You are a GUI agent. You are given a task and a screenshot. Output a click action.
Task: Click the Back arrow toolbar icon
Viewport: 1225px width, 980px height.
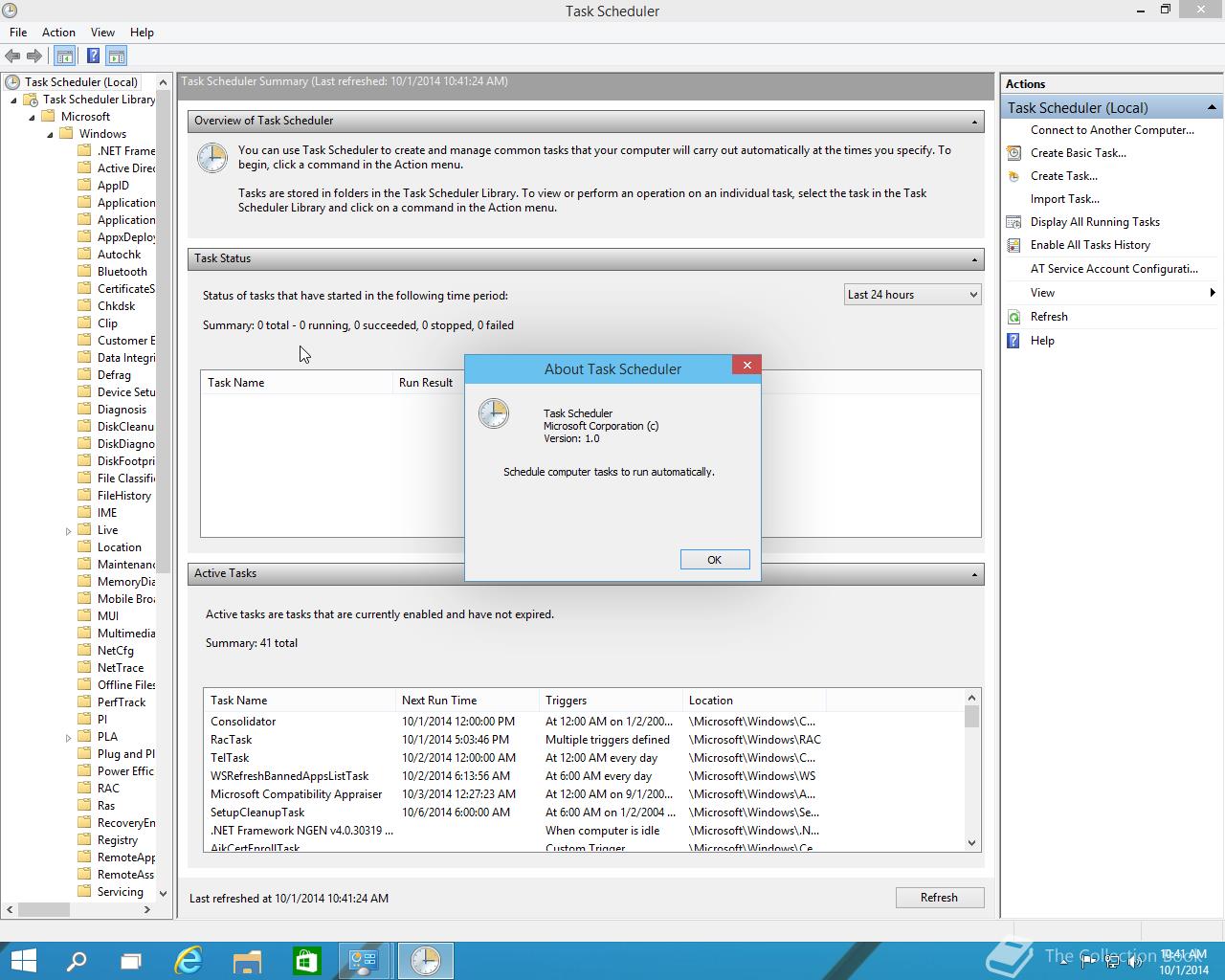12,56
